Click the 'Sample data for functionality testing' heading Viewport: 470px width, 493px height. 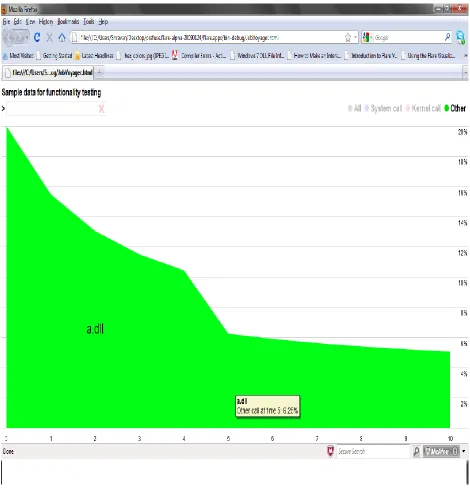point(51,92)
